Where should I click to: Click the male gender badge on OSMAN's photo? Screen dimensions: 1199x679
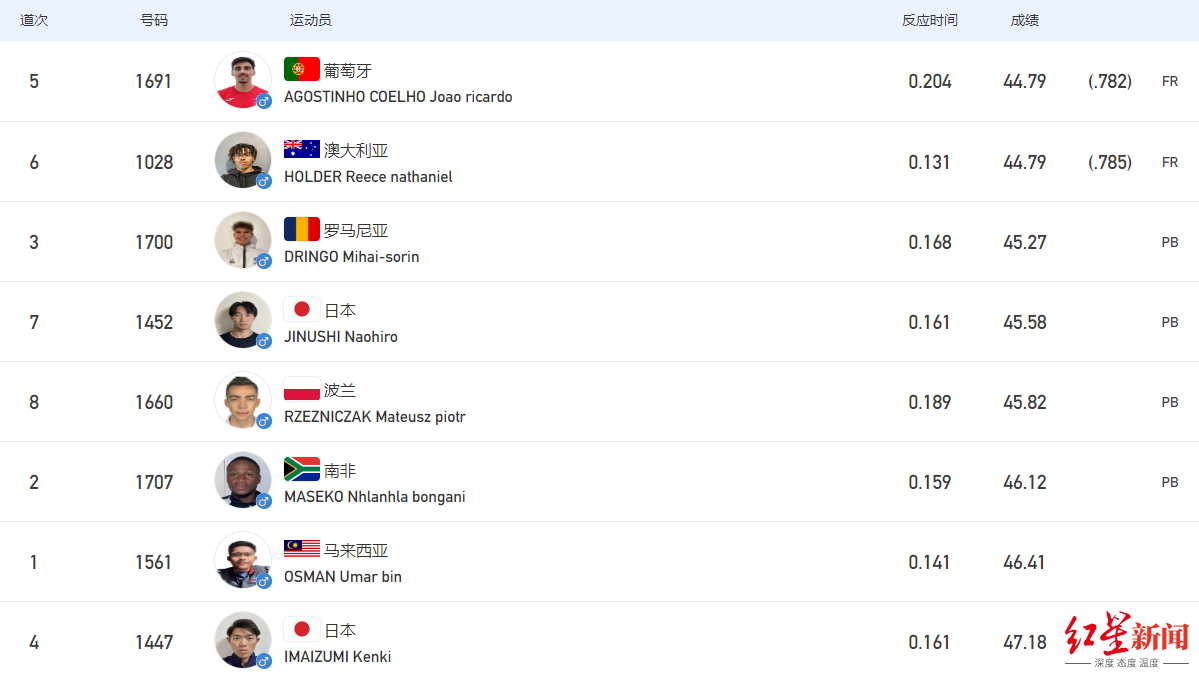click(264, 581)
